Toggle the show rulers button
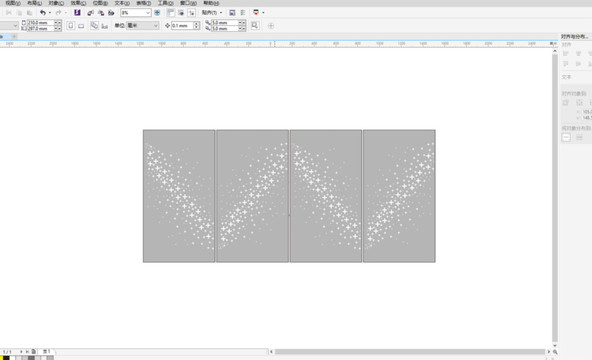The height and width of the screenshot is (360, 592). [170, 12]
